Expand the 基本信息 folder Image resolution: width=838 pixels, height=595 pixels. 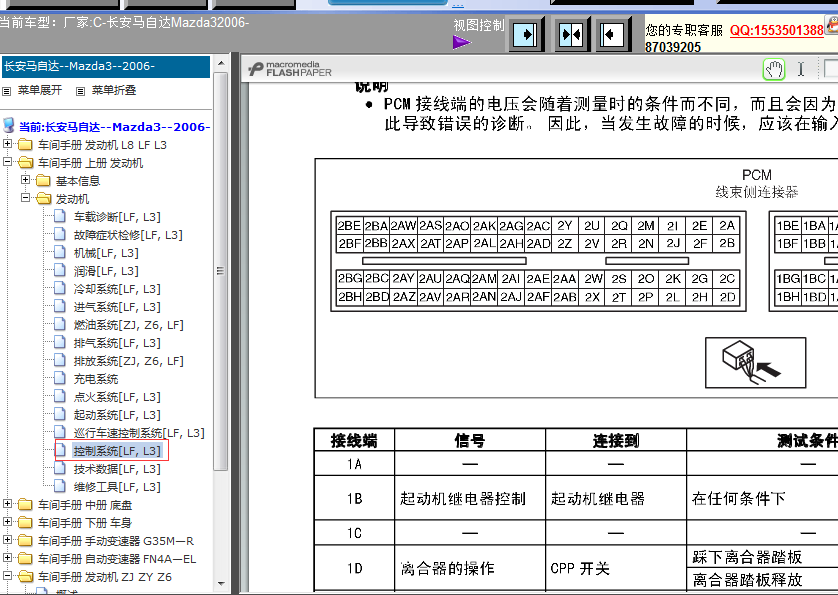pos(25,180)
